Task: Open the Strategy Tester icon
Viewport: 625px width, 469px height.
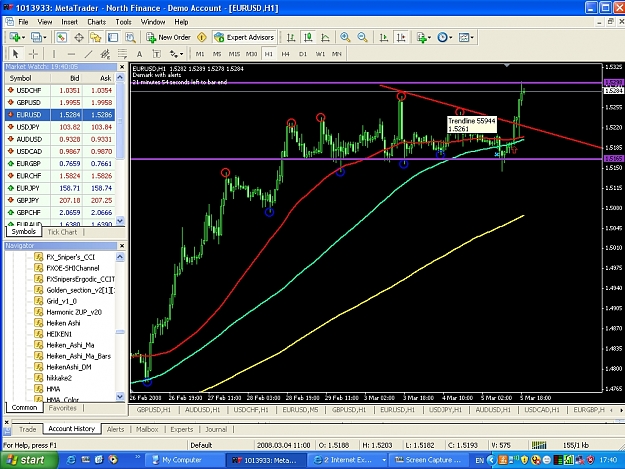Action: (130, 37)
